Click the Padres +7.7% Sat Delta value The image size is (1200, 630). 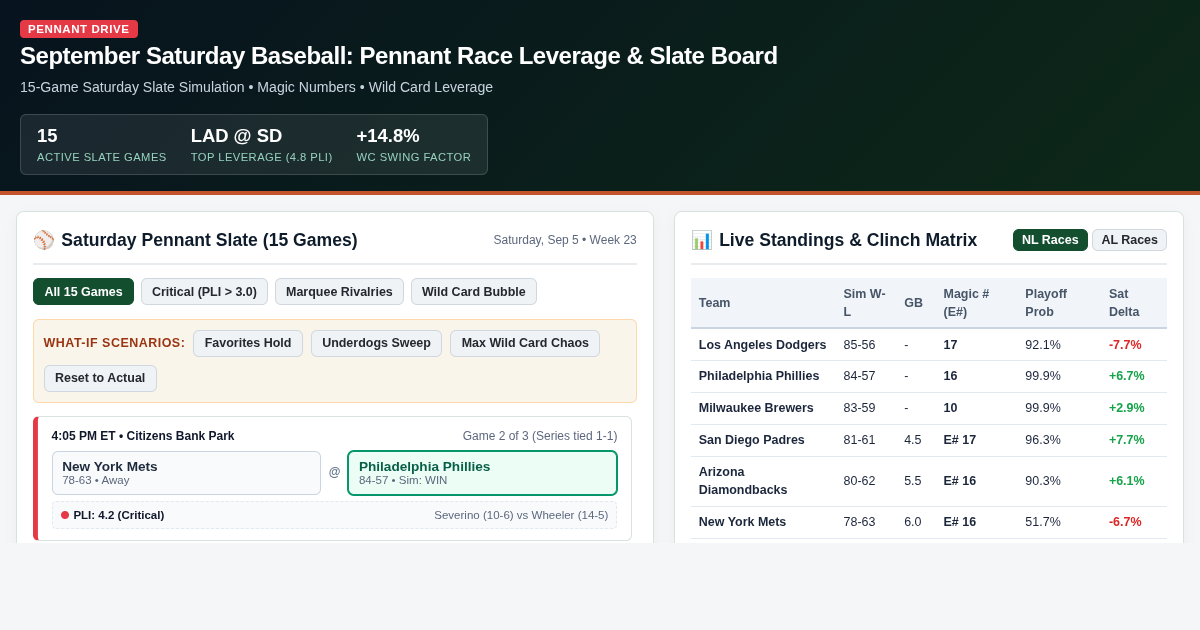1127,441
